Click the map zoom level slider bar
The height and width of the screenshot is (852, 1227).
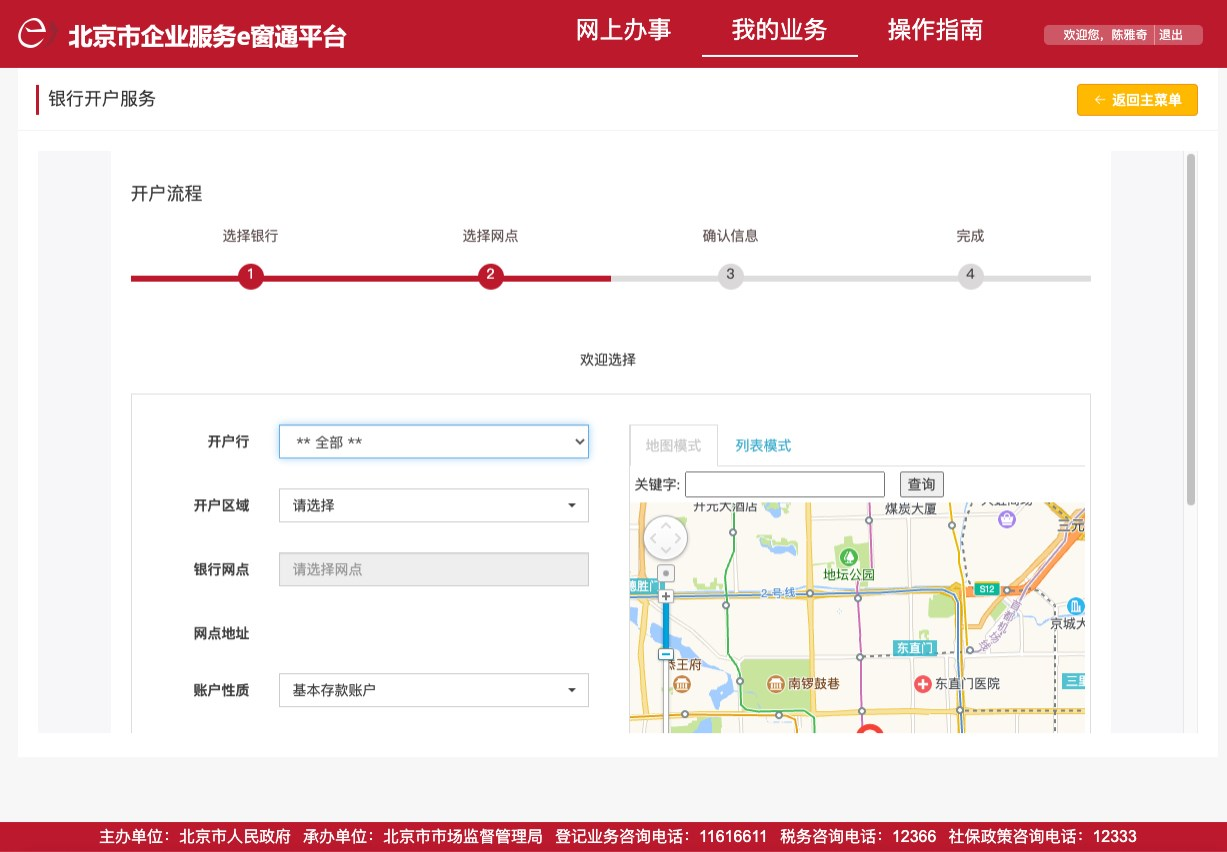tap(666, 625)
